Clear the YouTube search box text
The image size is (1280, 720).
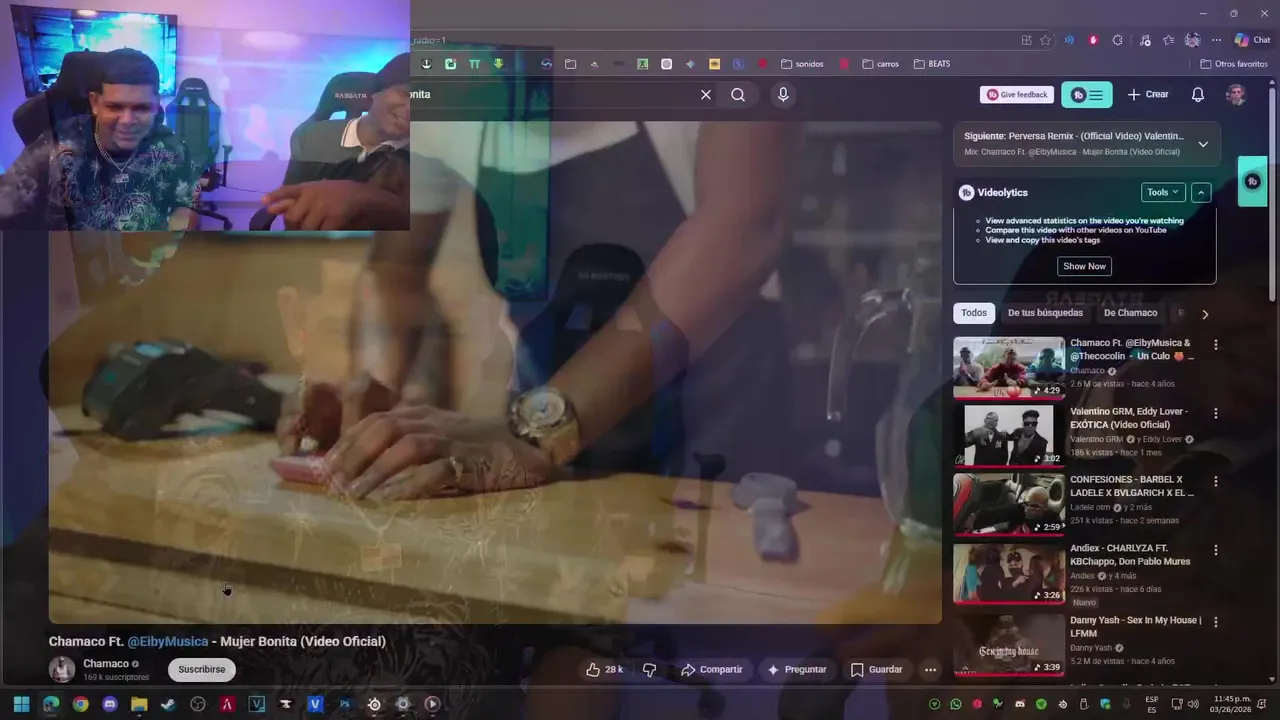706,95
